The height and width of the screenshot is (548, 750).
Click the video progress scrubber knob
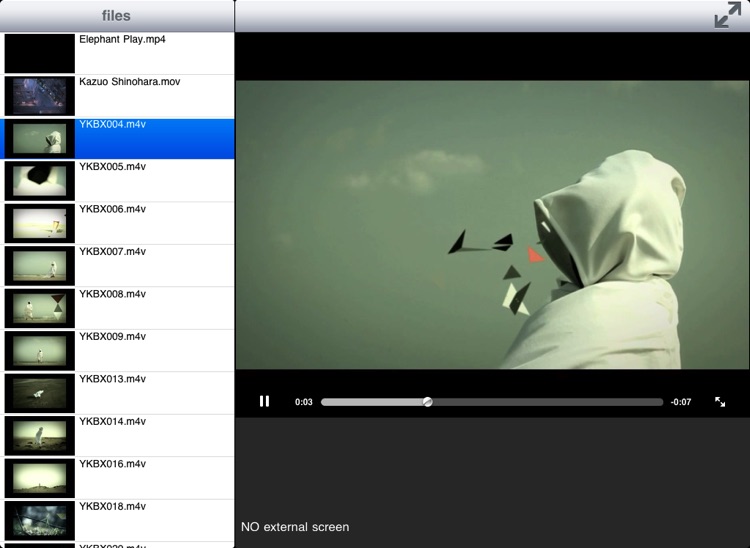pyautogui.click(x=428, y=402)
